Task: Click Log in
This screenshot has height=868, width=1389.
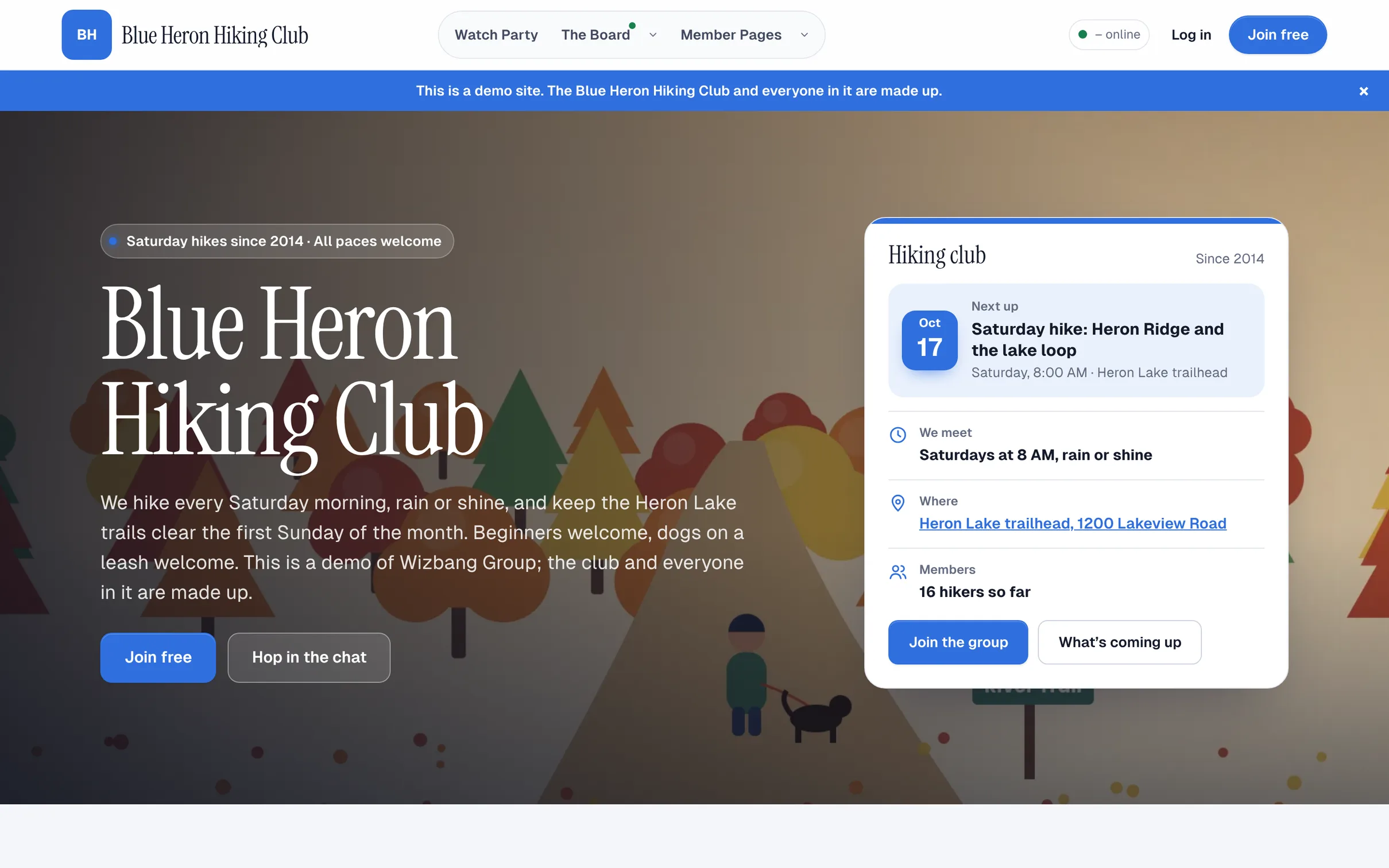Action: (x=1191, y=35)
